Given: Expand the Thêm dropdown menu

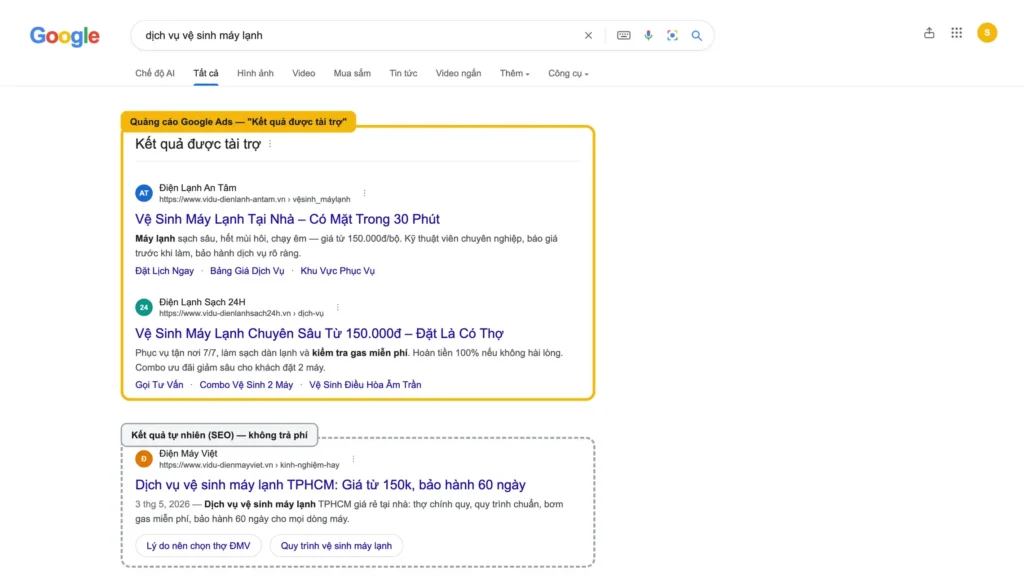Looking at the screenshot, I should 515,73.
